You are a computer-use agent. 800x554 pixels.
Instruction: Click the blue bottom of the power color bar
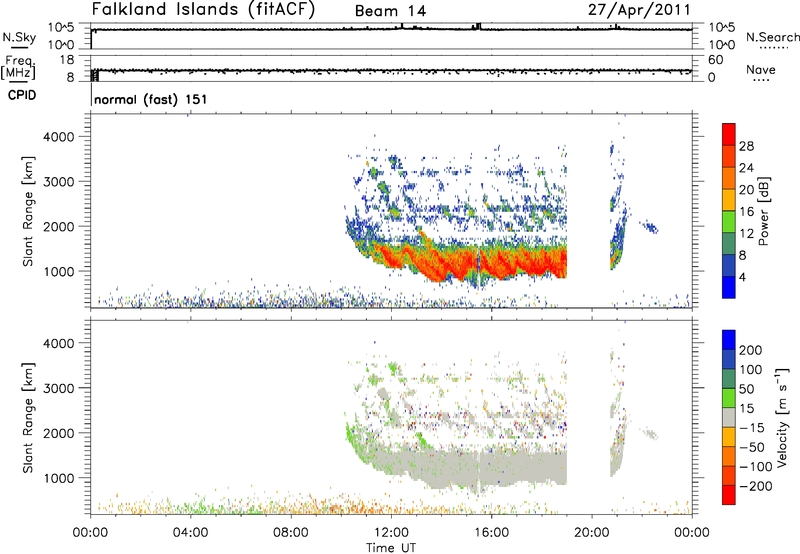(729, 287)
